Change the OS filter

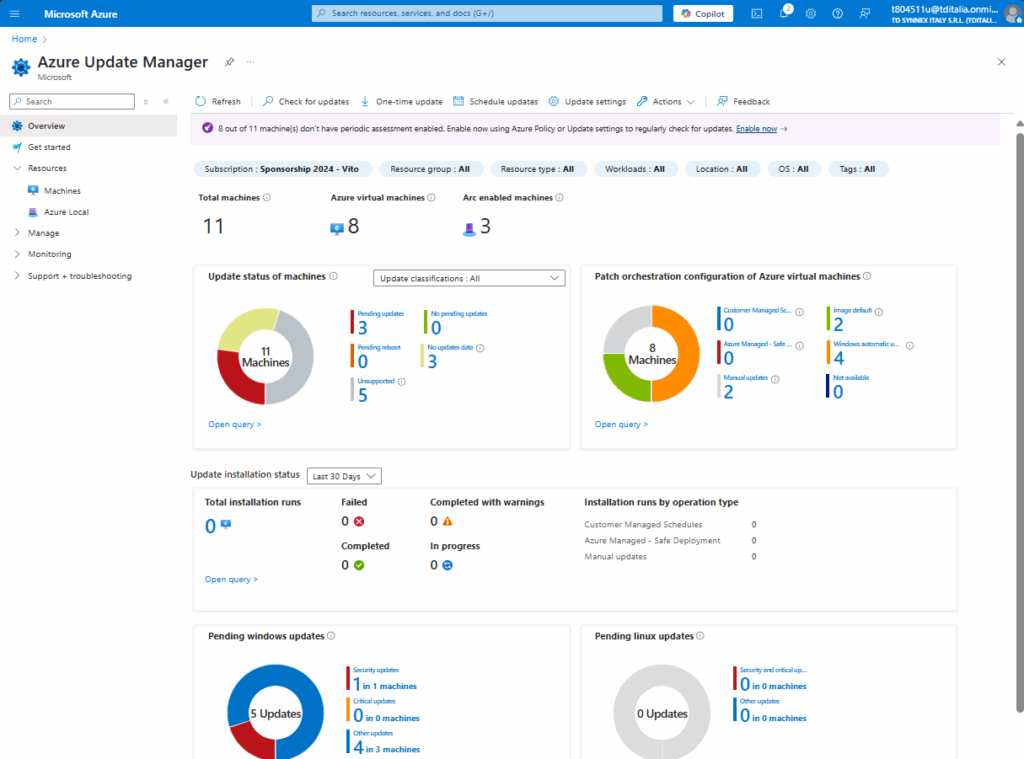(793, 169)
